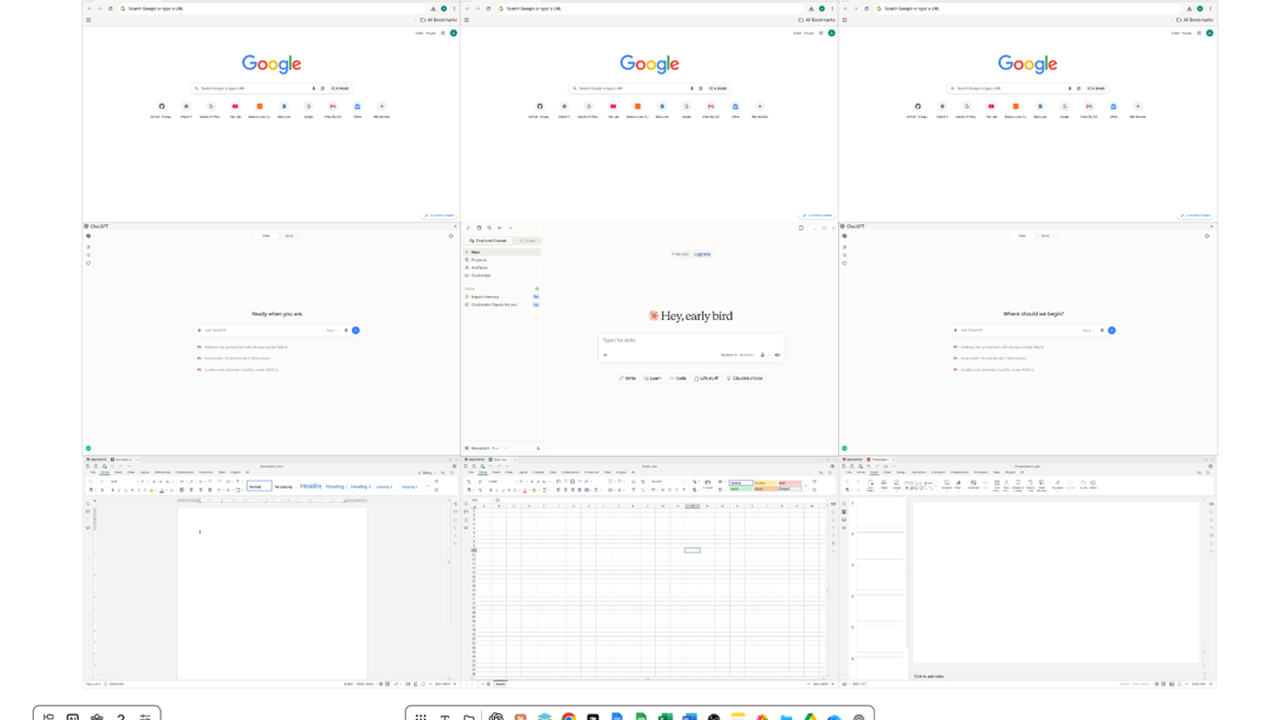Click the Good cell style swatch in spreadsheet
This screenshot has width=1280, height=720.
coord(741,489)
